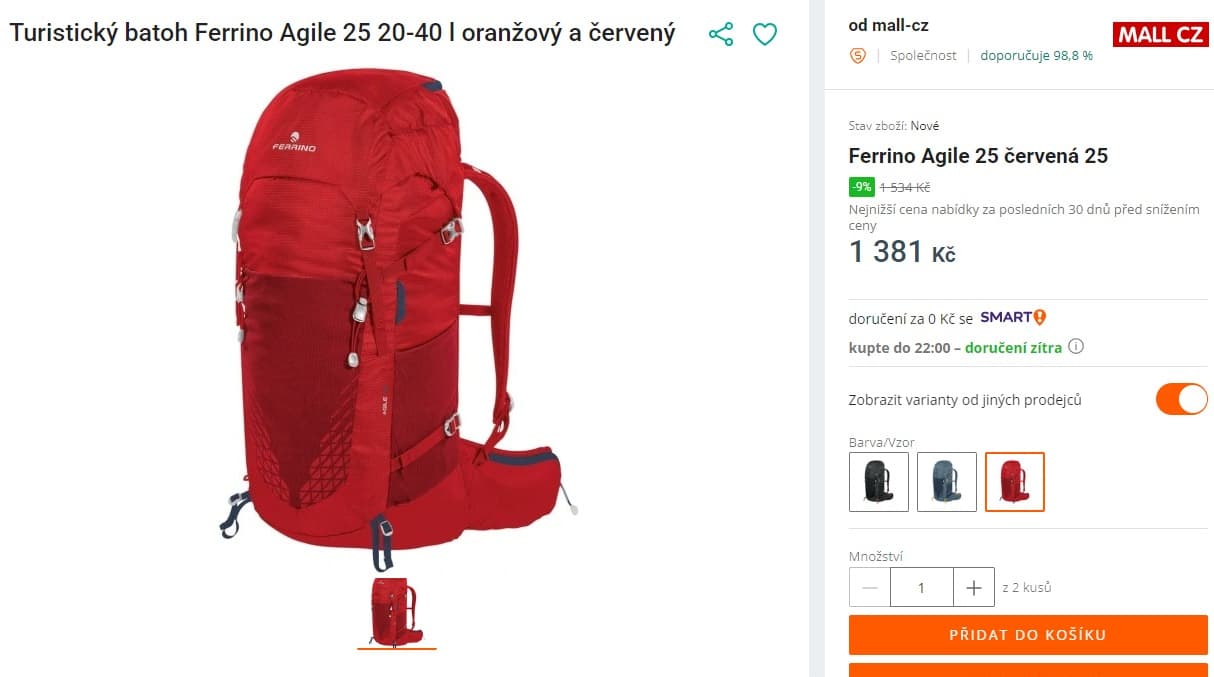The image size is (1214, 677).
Task: Open the delivery info circle icon
Action: (x=1076, y=347)
